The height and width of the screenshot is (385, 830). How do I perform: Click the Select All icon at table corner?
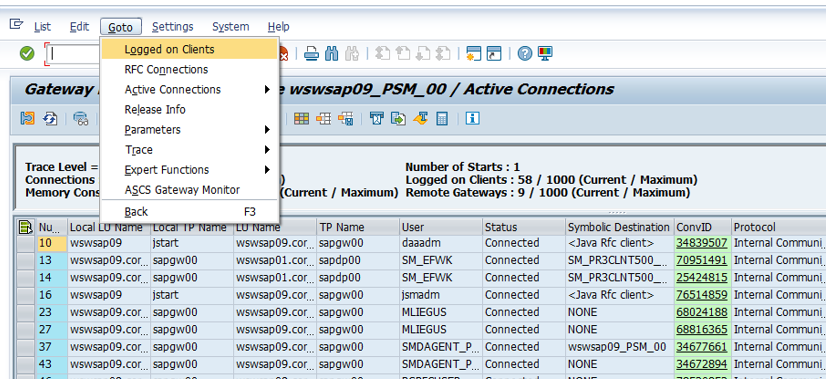[x=26, y=227]
